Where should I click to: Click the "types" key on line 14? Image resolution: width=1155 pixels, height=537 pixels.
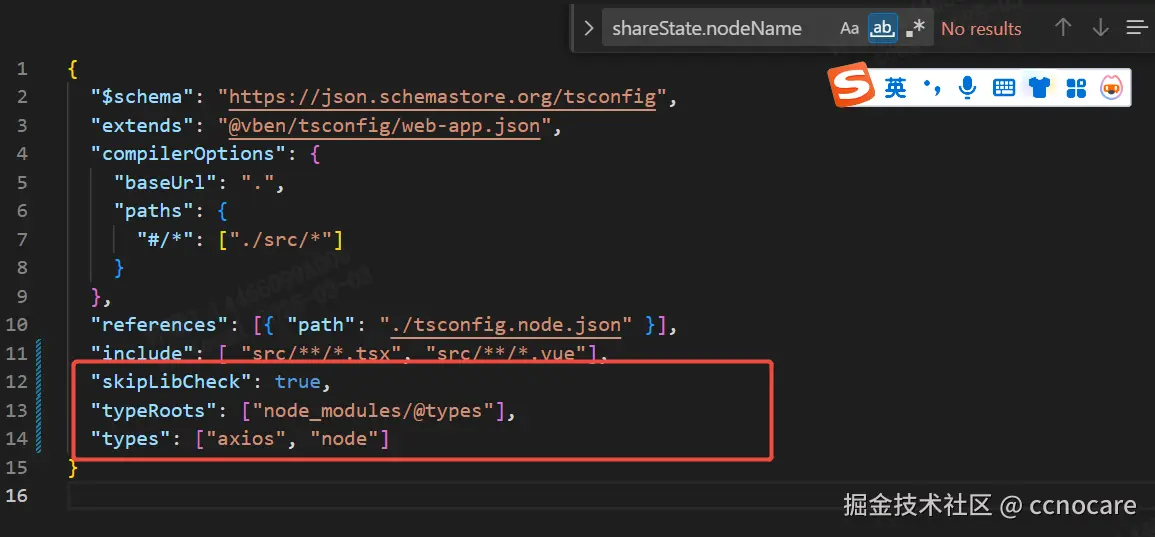pyautogui.click(x=130, y=439)
